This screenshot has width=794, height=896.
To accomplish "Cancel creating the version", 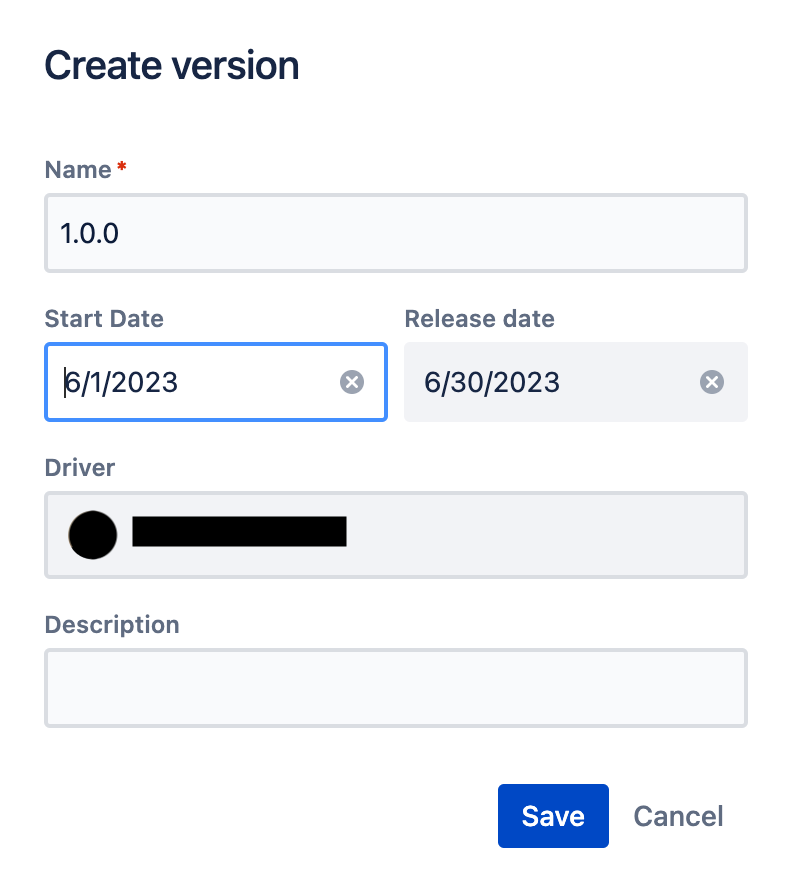I will coord(679,816).
